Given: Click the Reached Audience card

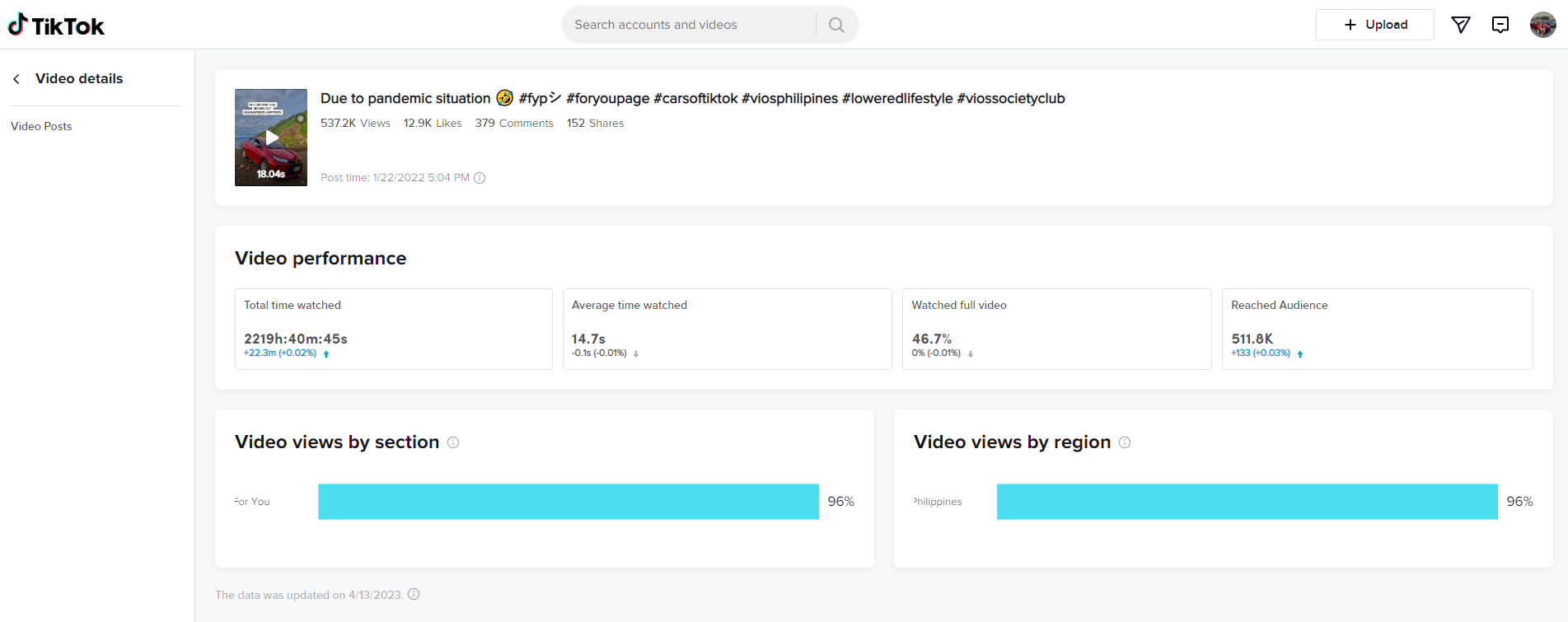Looking at the screenshot, I should point(1376,329).
